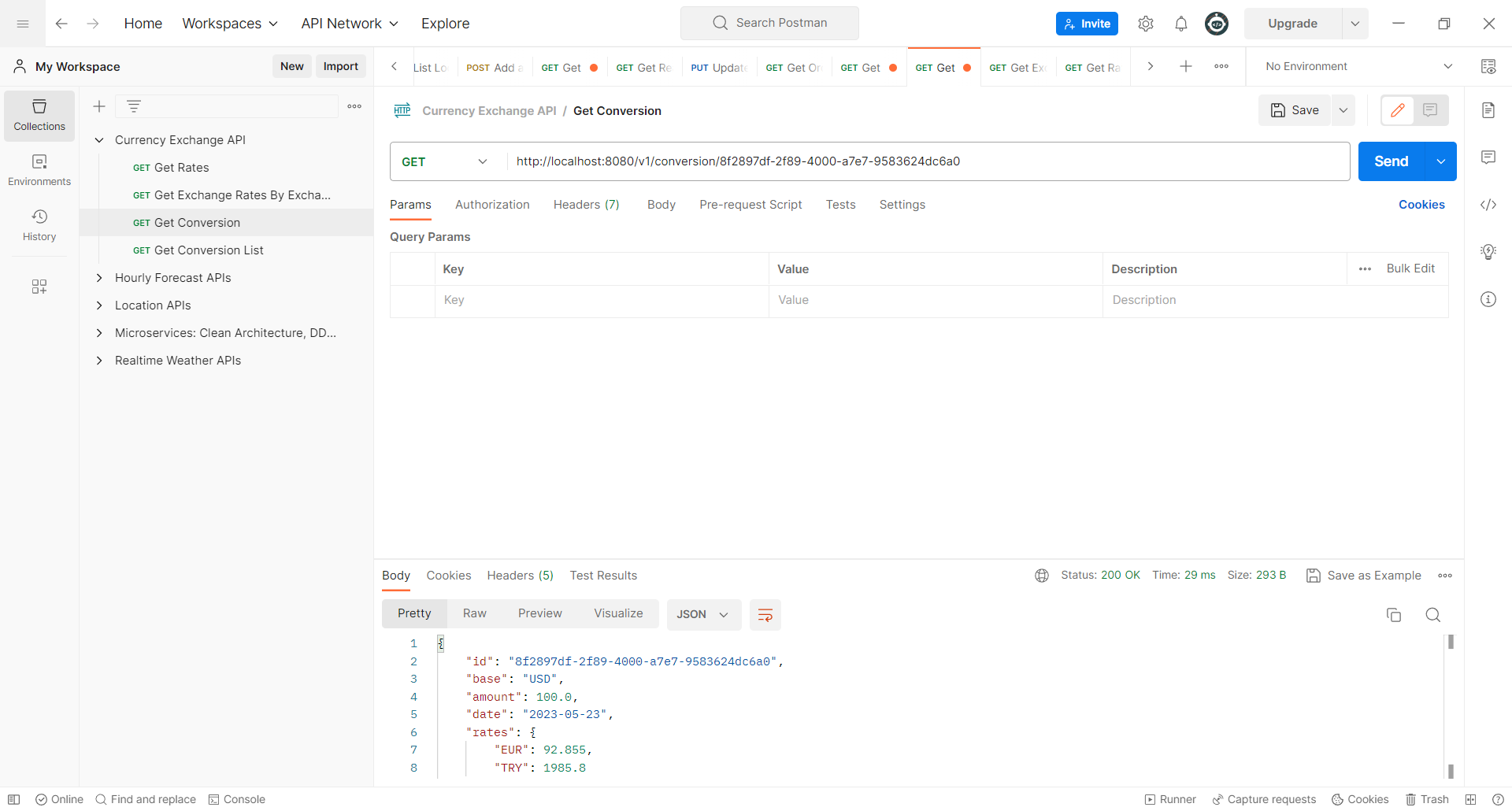The width and height of the screenshot is (1512, 811).
Task: Toggle two-pane view in status bar
Action: 1470,799
